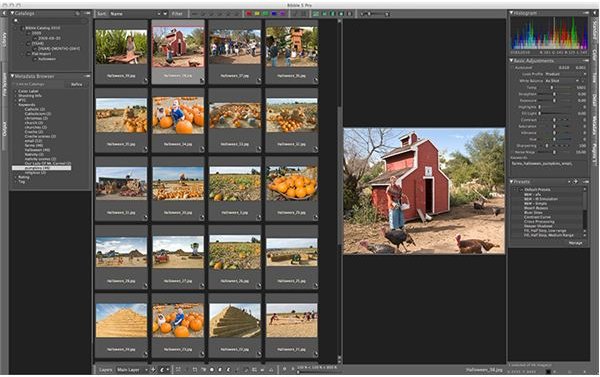Switch to the Output side tab
Viewport: 600px width, 377px height.
click(4, 129)
